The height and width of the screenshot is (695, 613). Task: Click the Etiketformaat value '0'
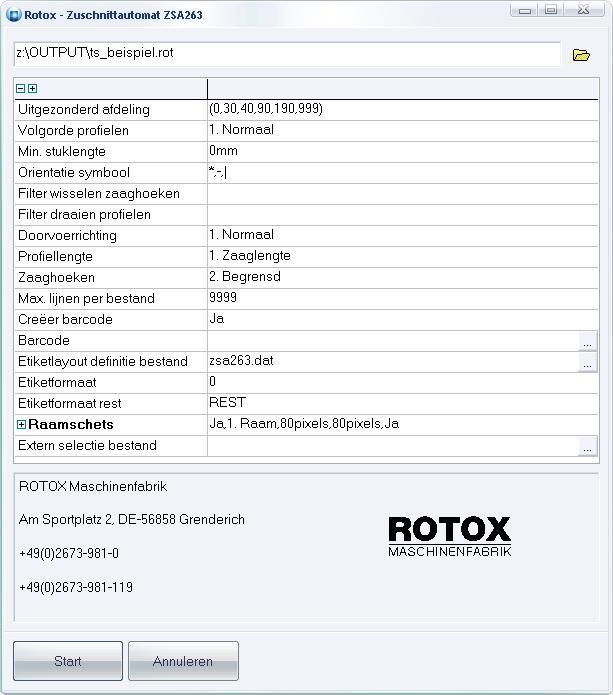(213, 382)
